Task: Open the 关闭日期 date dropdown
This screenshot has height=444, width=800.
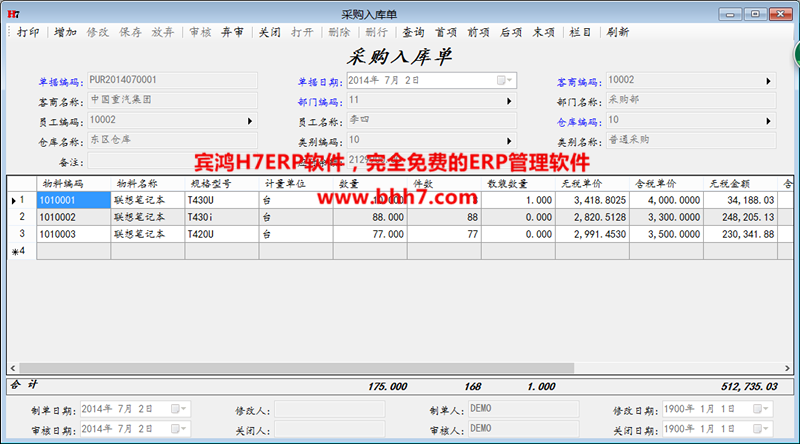Action: [x=761, y=429]
